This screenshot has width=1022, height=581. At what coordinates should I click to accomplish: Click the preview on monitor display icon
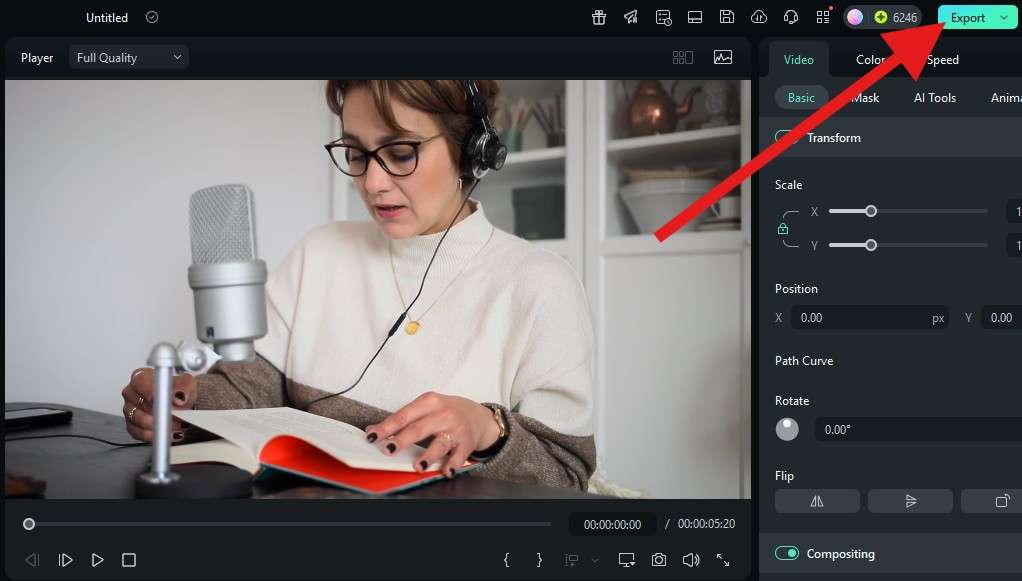click(x=626, y=560)
